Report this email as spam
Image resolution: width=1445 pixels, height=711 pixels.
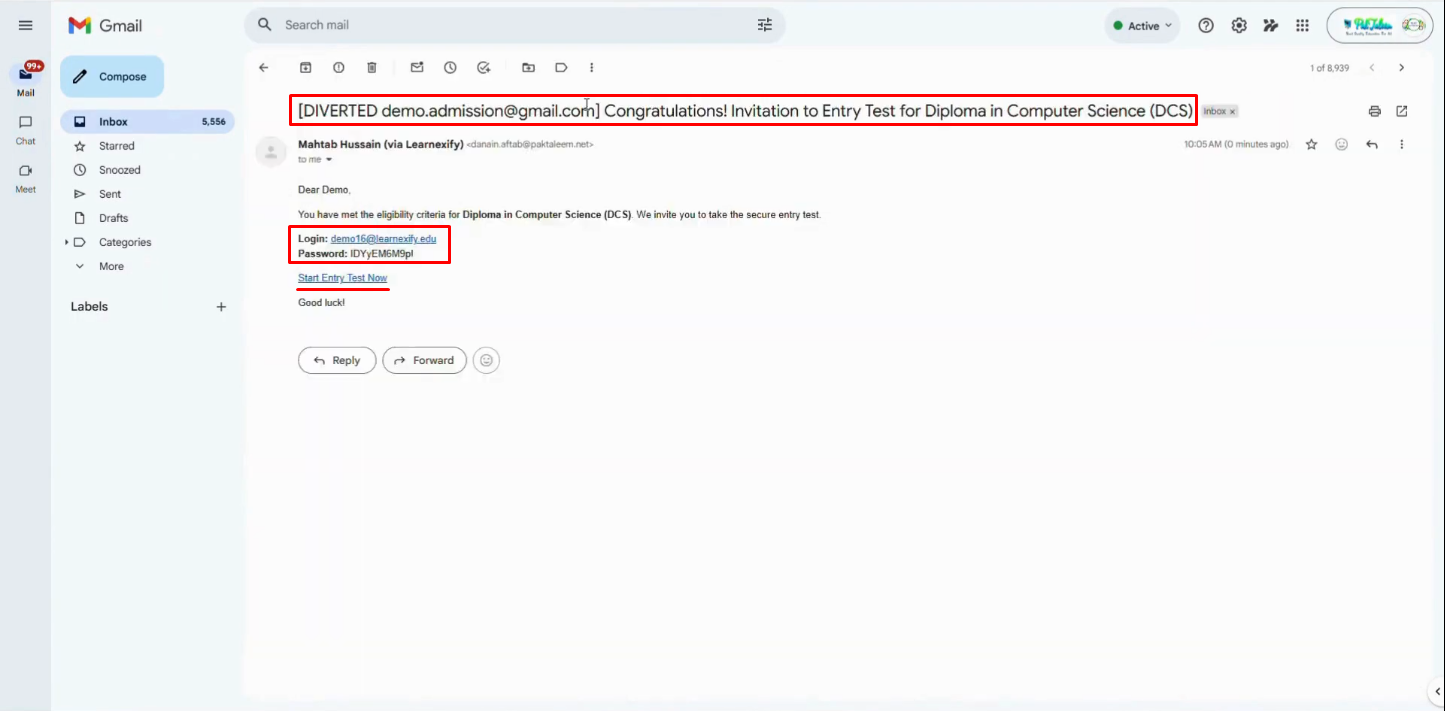tap(339, 68)
